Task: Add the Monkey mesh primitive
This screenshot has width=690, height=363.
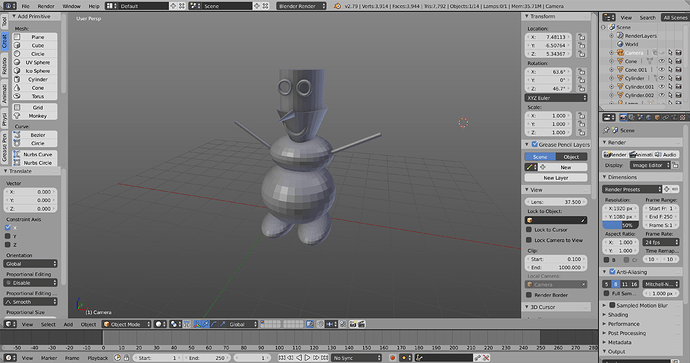Action: tap(35, 116)
